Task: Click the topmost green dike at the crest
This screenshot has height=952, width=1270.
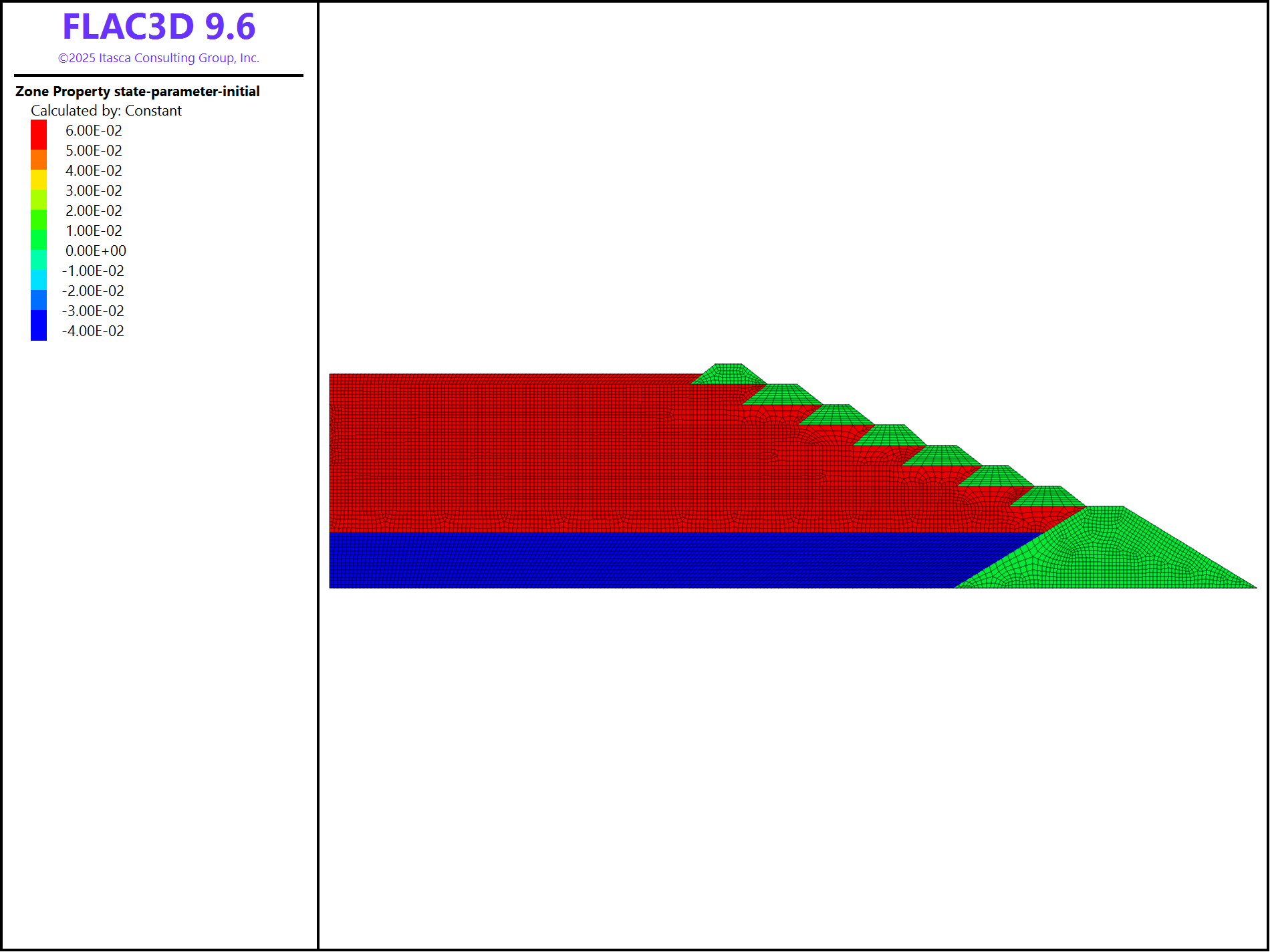Action: pos(728,374)
